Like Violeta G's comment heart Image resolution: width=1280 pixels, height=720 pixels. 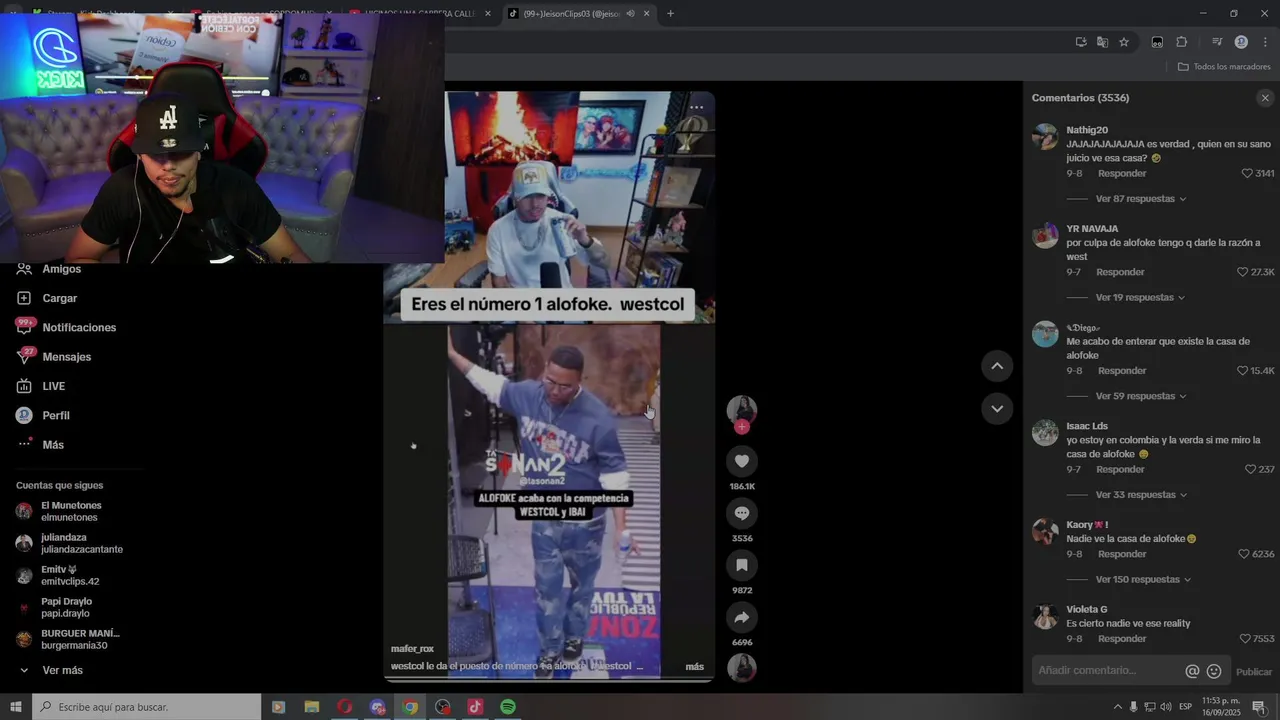coord(1245,639)
